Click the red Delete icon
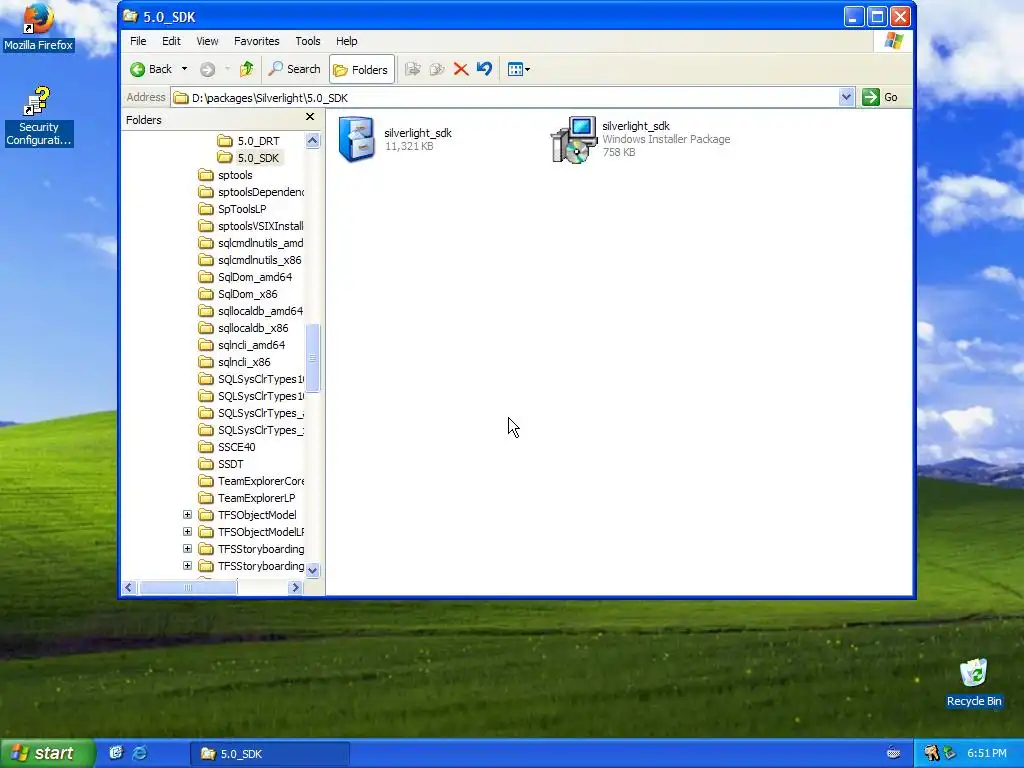 pyautogui.click(x=461, y=69)
